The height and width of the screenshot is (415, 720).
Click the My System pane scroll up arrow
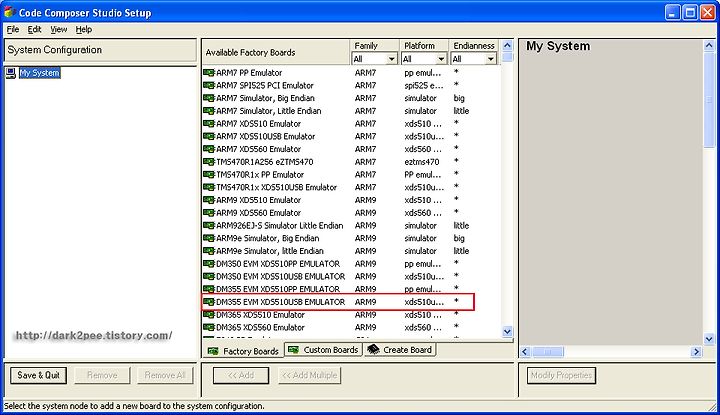point(709,45)
